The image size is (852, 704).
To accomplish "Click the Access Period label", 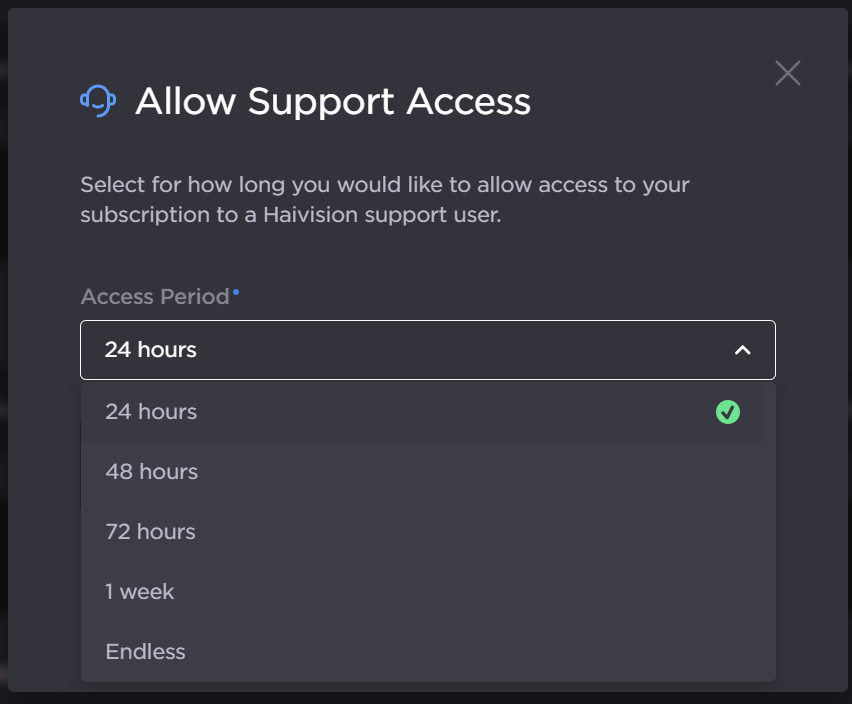I will pos(155,296).
